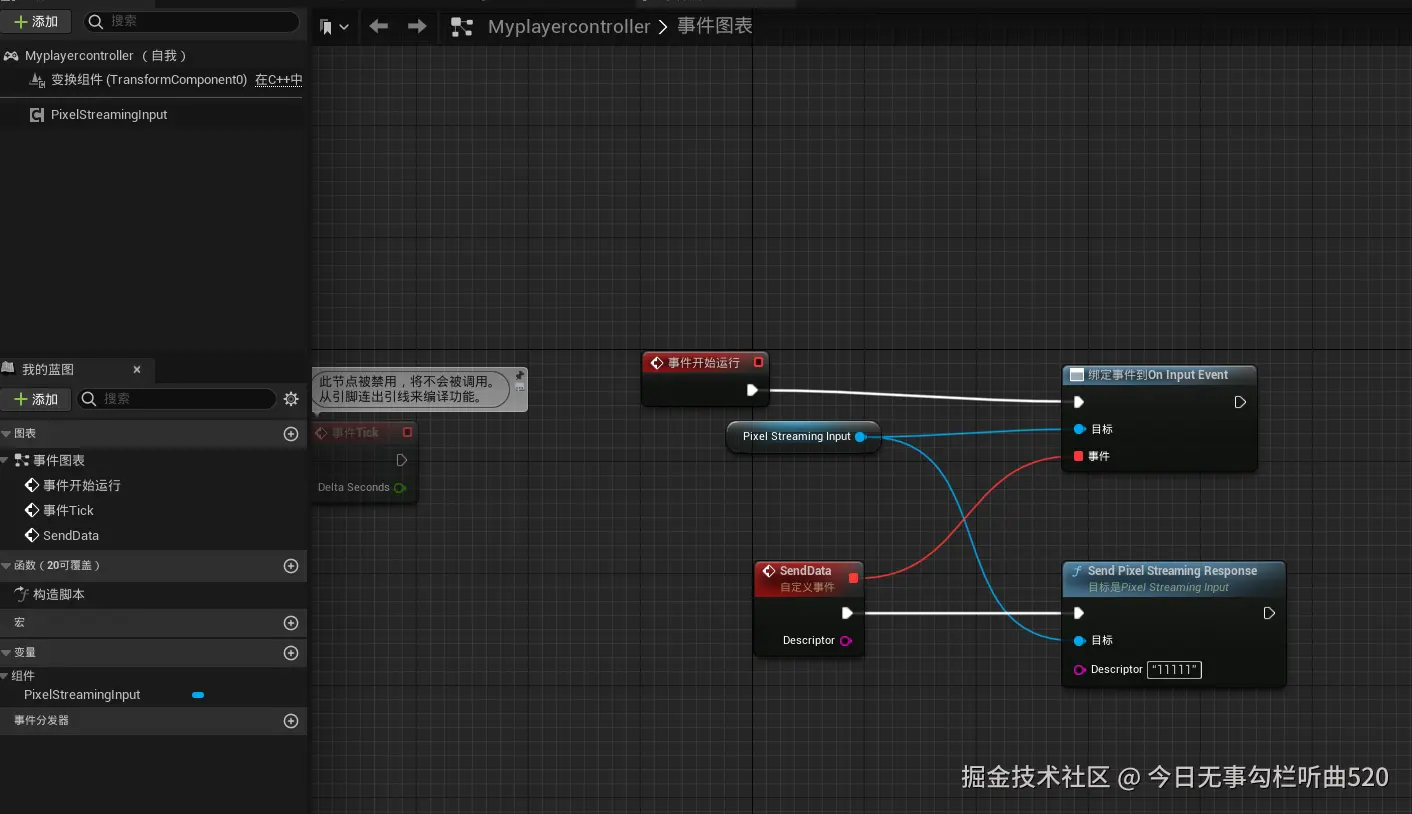The width and height of the screenshot is (1412, 814).
Task: Click the SendData red delegate output pin
Action: tap(853, 578)
